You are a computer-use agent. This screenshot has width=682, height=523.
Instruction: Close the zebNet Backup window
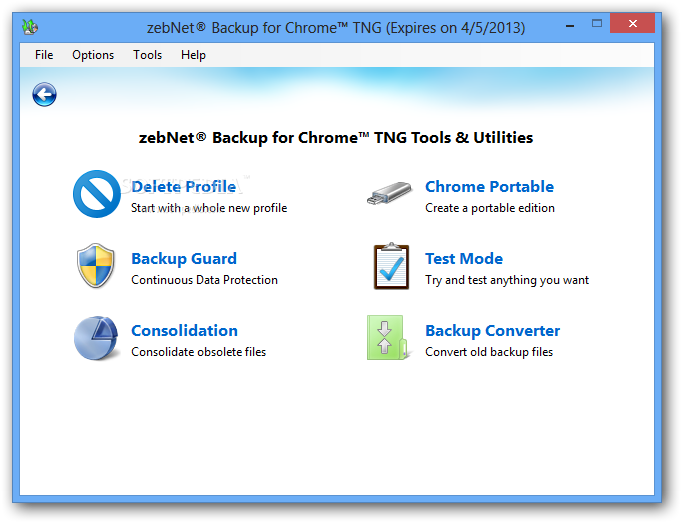(632, 23)
